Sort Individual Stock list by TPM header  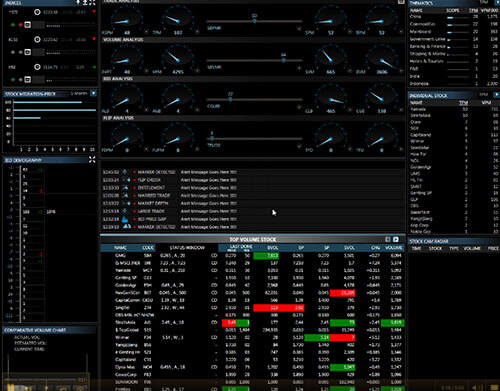464,103
